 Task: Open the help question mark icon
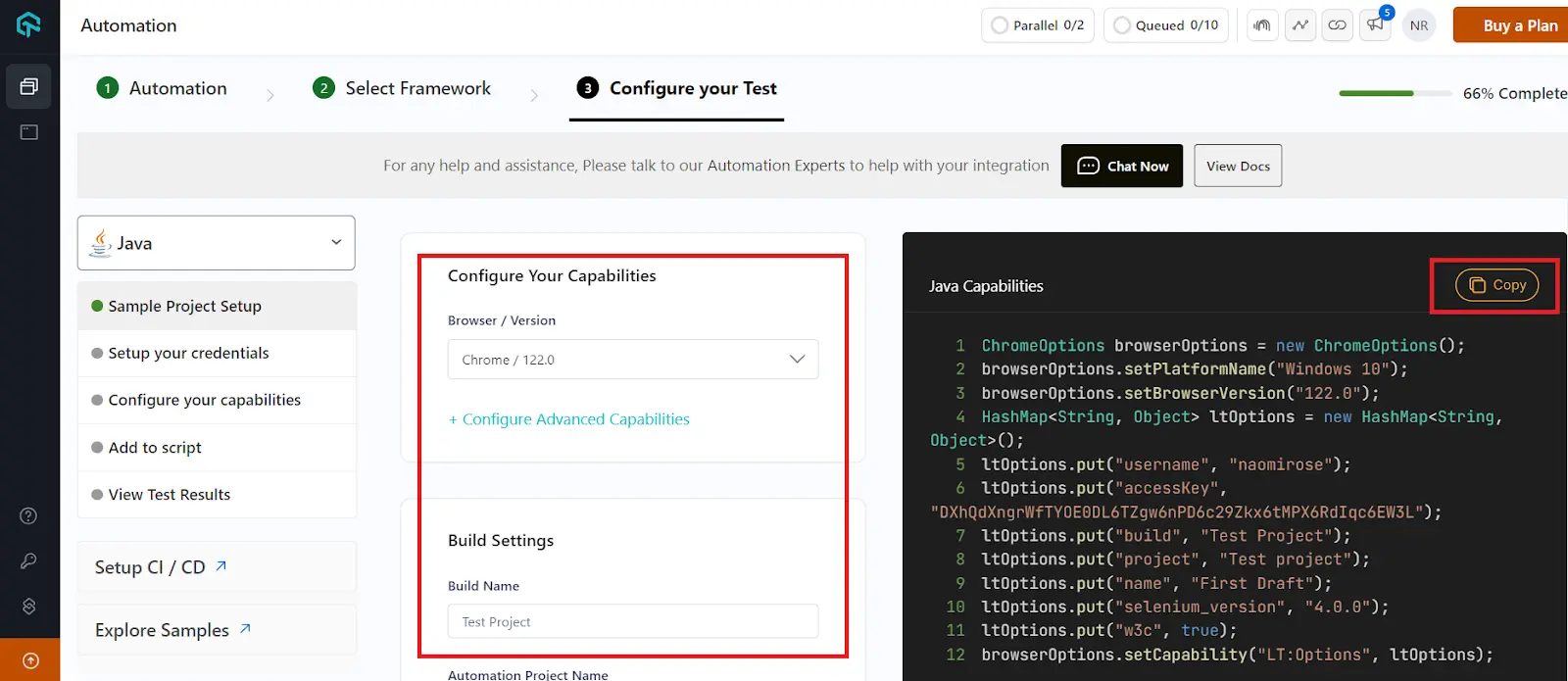(29, 516)
